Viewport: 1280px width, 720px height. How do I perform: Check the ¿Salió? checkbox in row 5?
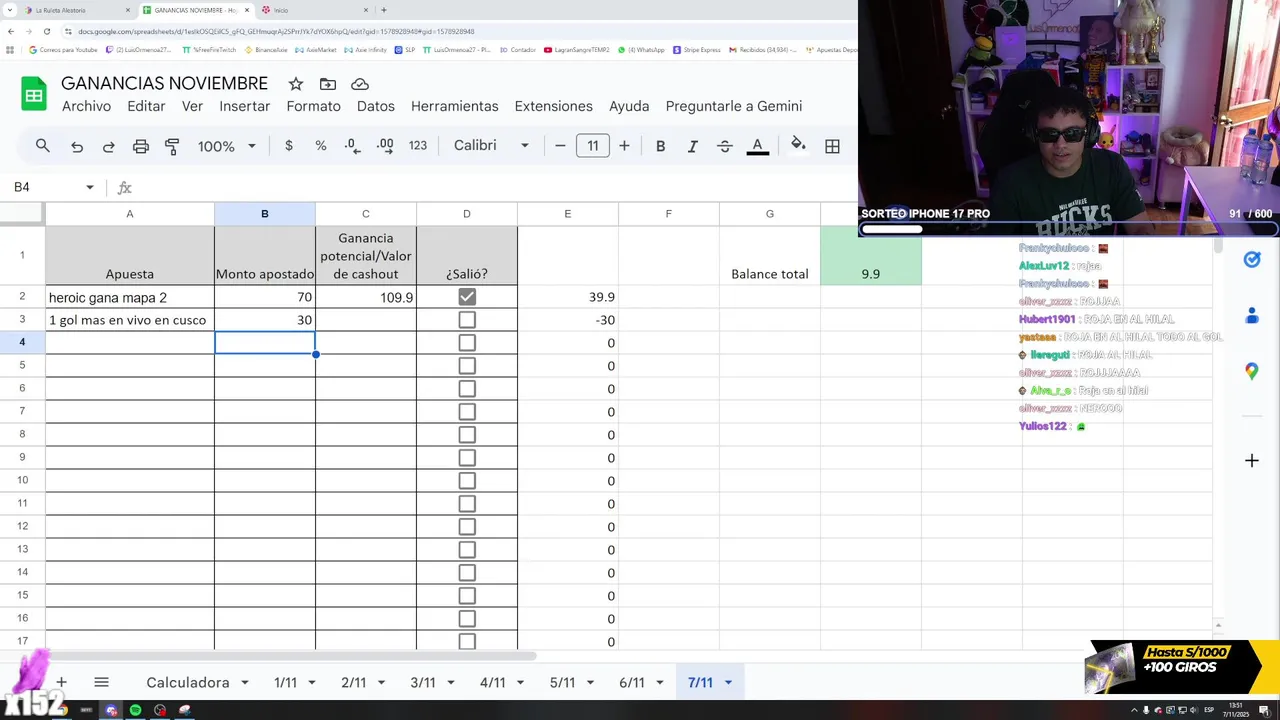(467, 366)
